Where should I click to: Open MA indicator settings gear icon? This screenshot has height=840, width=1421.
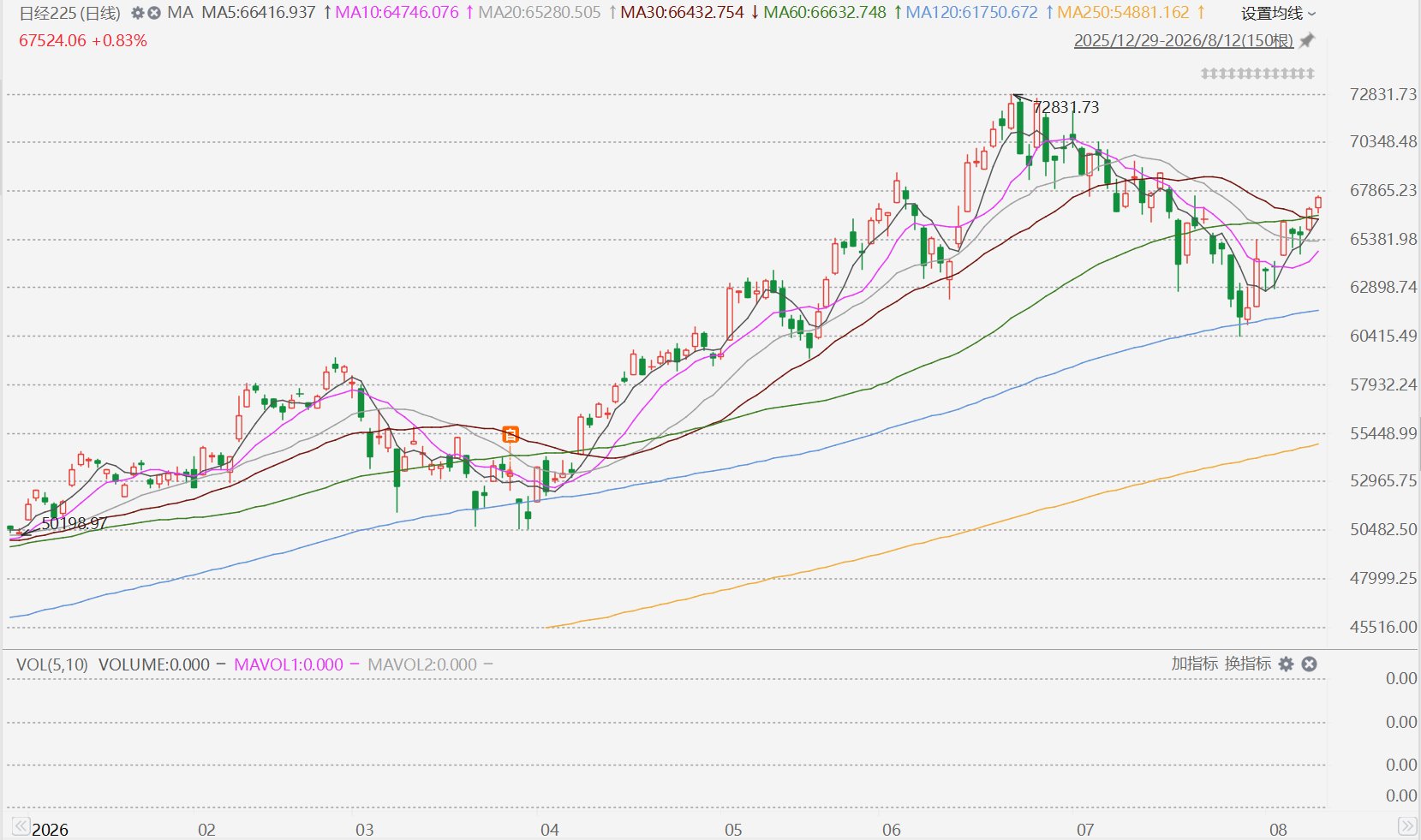(137, 14)
